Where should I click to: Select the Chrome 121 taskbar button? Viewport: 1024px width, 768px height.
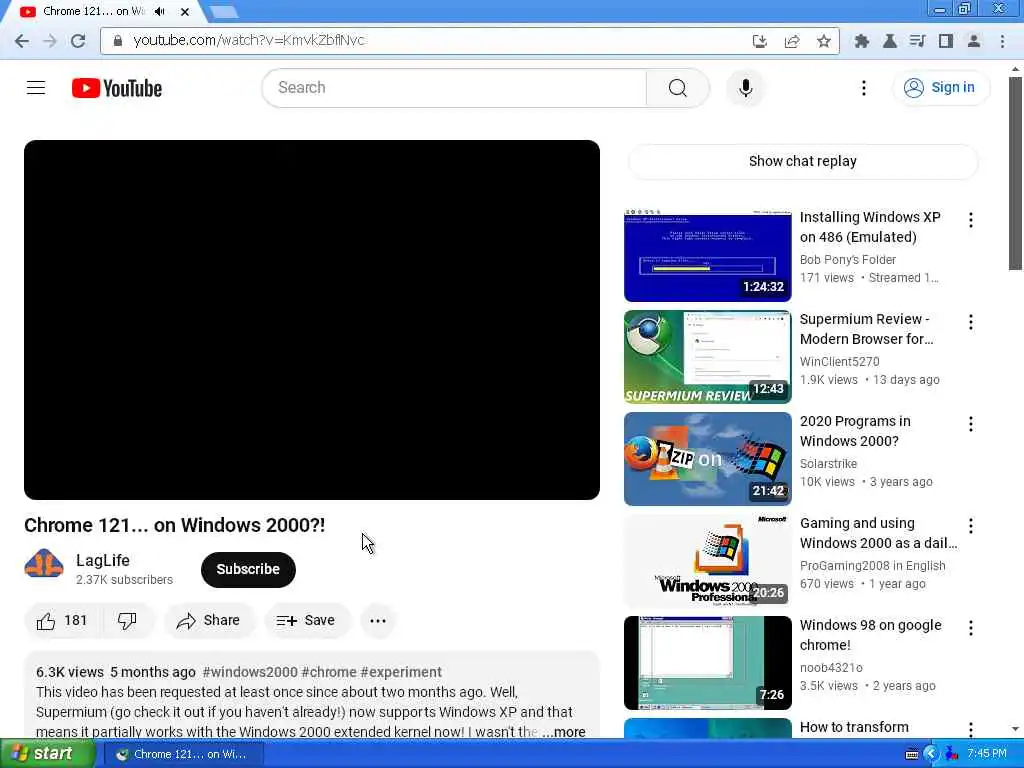[x=184, y=754]
